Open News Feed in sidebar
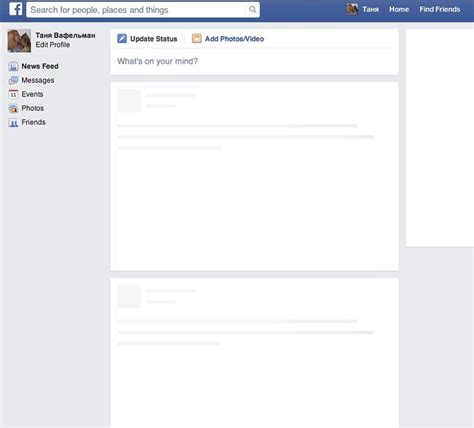 coord(40,66)
